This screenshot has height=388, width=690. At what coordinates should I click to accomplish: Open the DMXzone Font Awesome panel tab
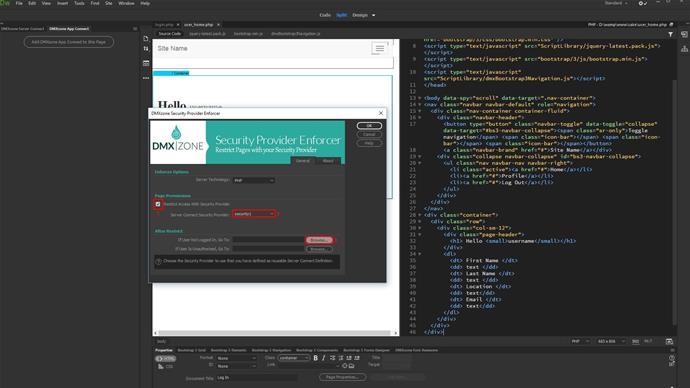click(416, 350)
